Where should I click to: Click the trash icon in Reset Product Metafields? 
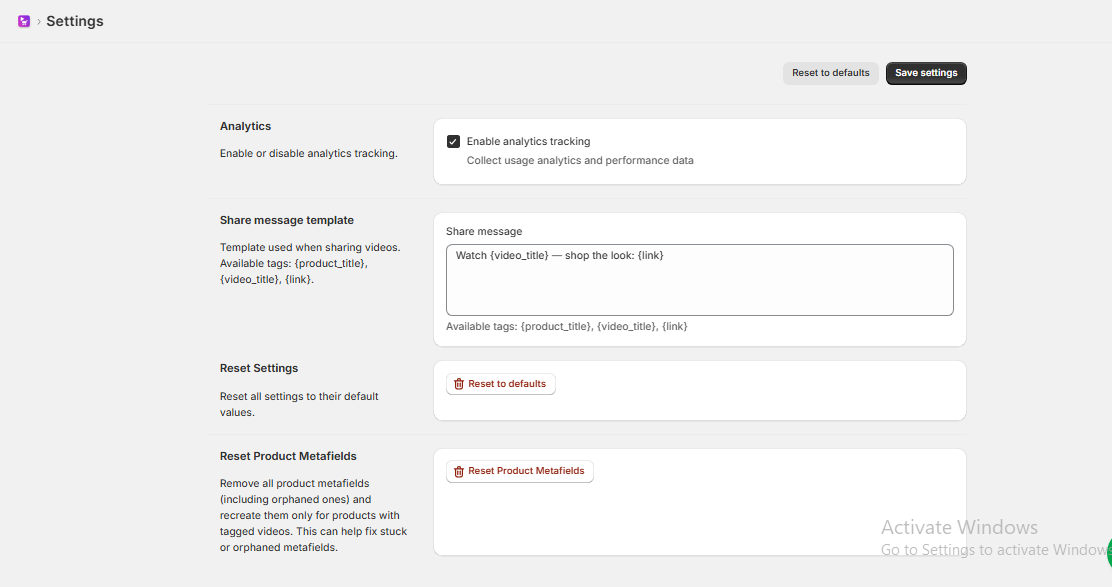tap(459, 471)
